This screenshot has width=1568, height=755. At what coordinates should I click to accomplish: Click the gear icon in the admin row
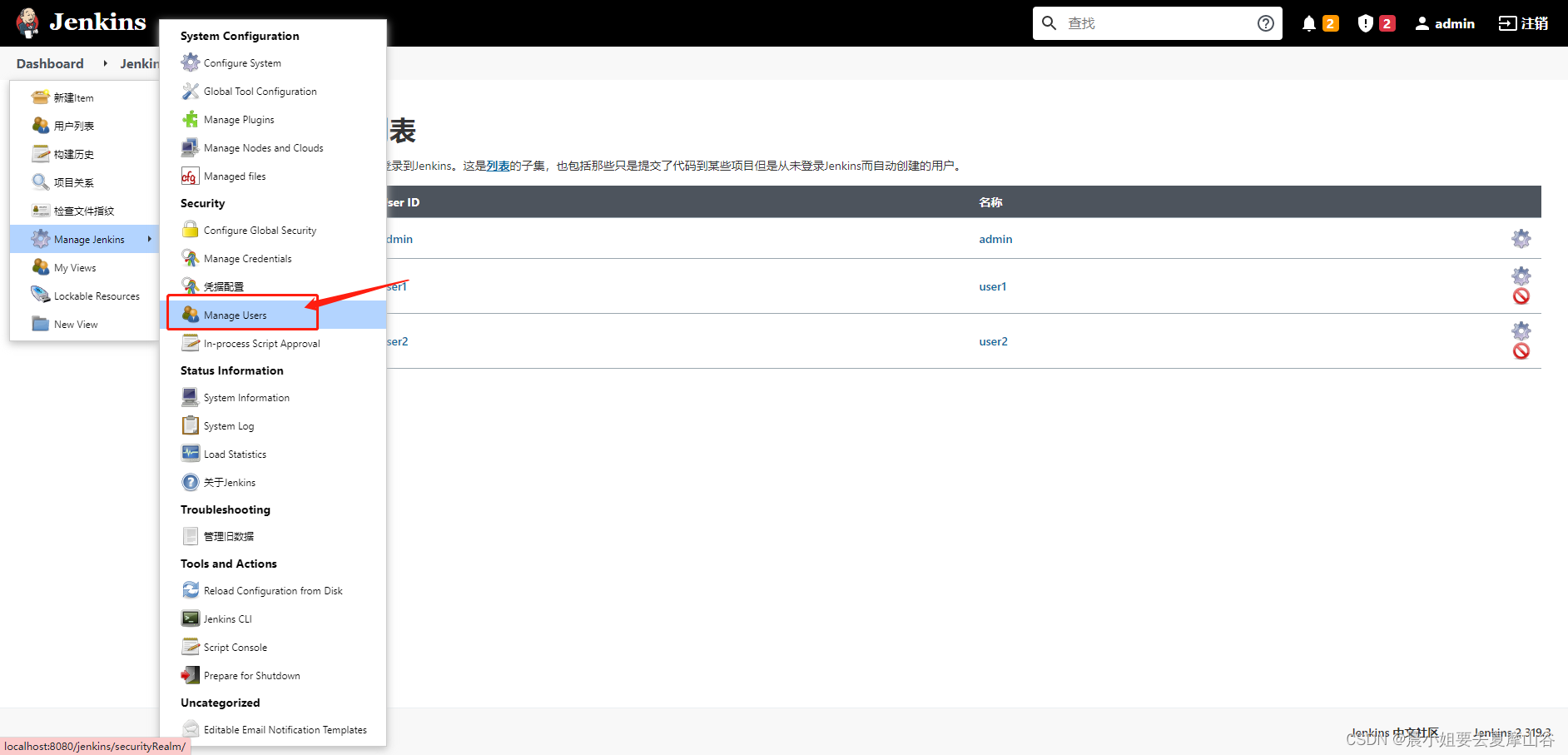click(1521, 239)
